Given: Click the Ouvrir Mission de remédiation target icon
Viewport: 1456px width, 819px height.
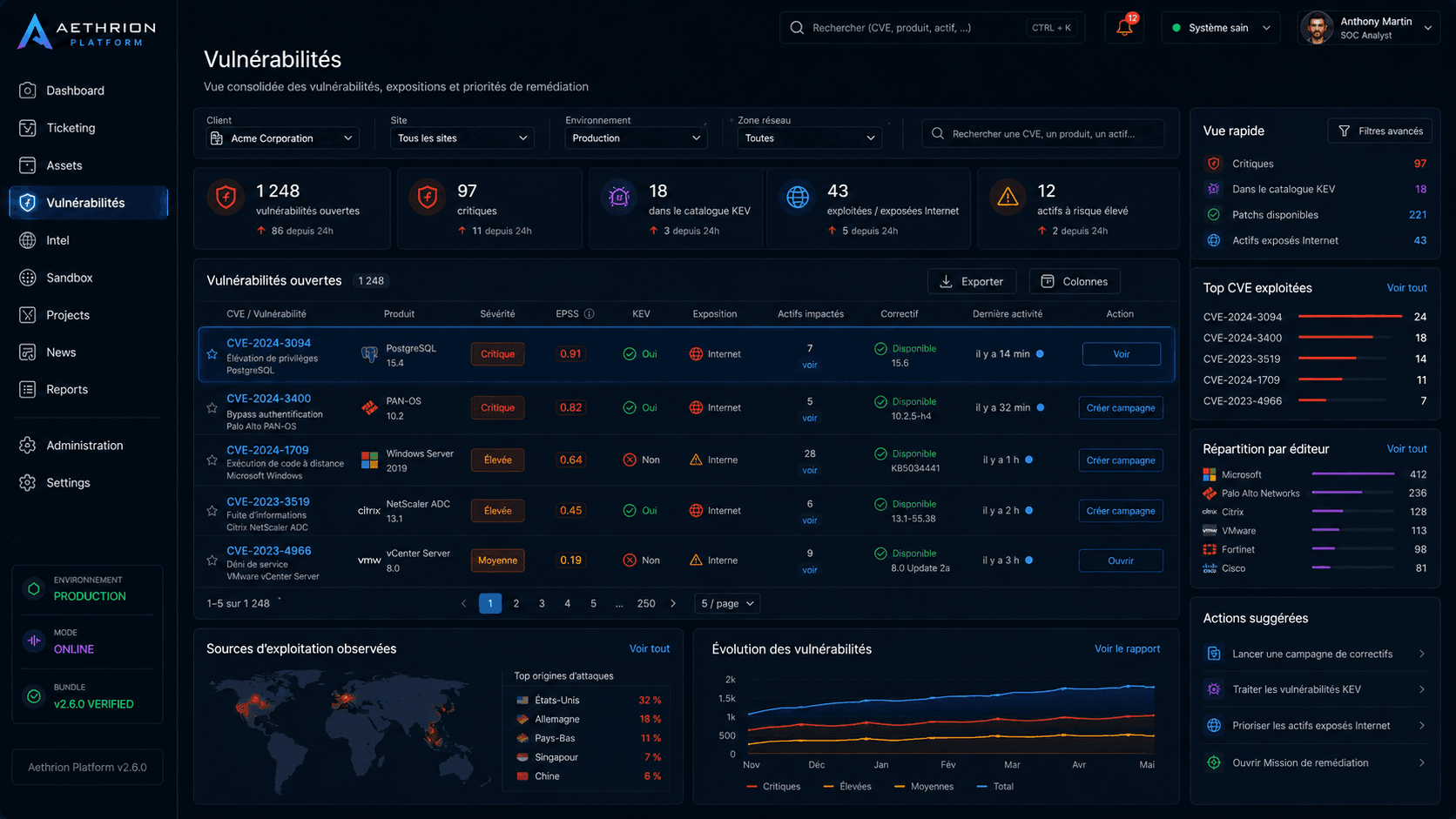Looking at the screenshot, I should 1214,762.
